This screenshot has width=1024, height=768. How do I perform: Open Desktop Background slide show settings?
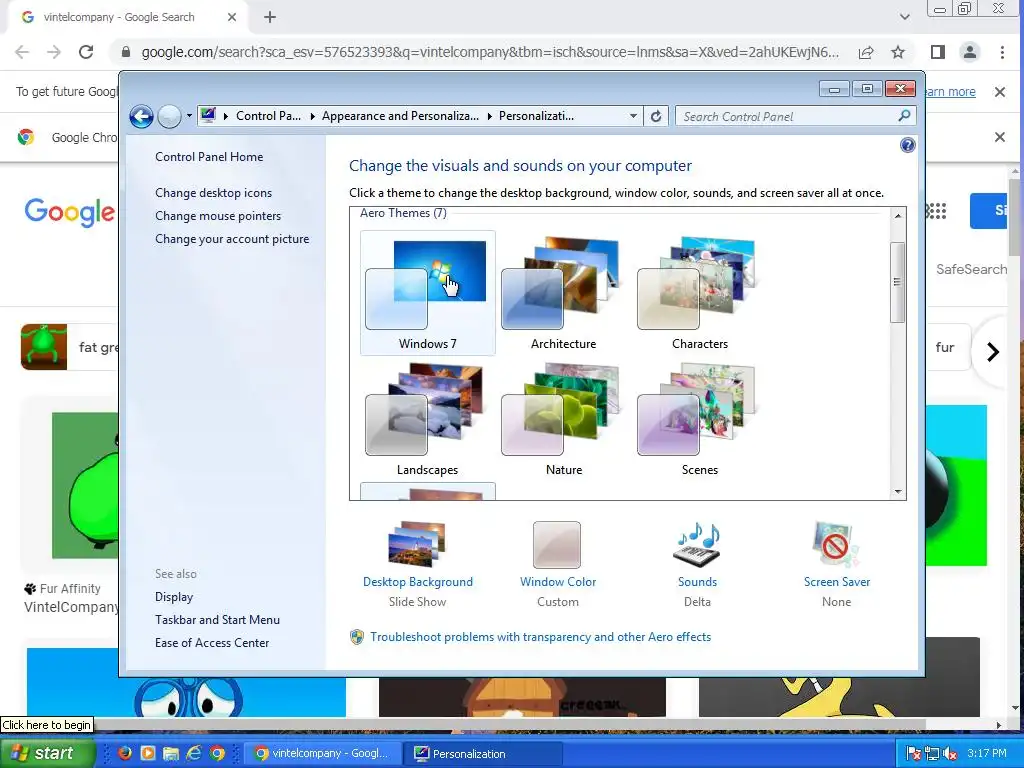pyautogui.click(x=418, y=564)
